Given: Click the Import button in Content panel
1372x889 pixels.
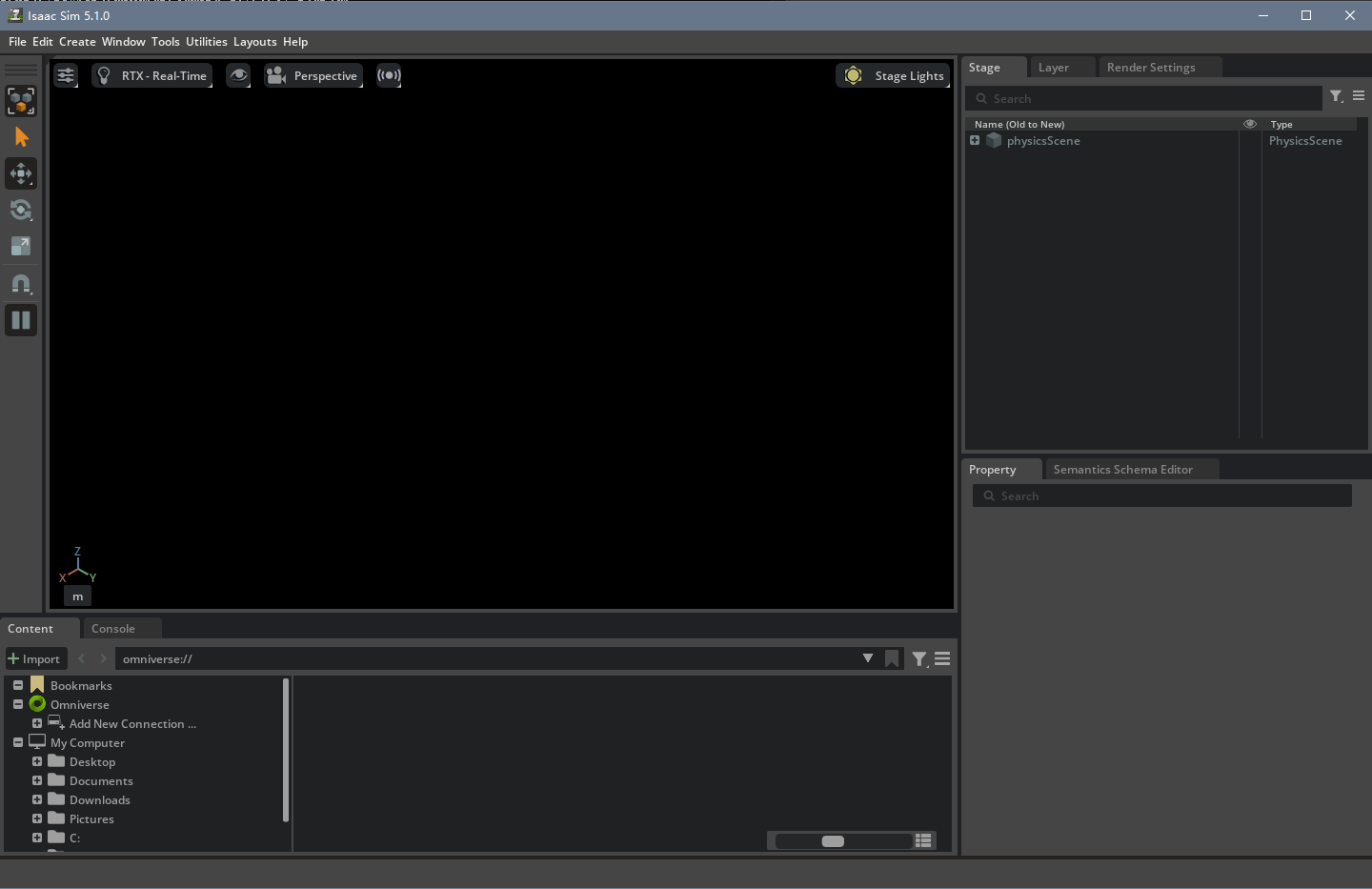Looking at the screenshot, I should point(35,658).
